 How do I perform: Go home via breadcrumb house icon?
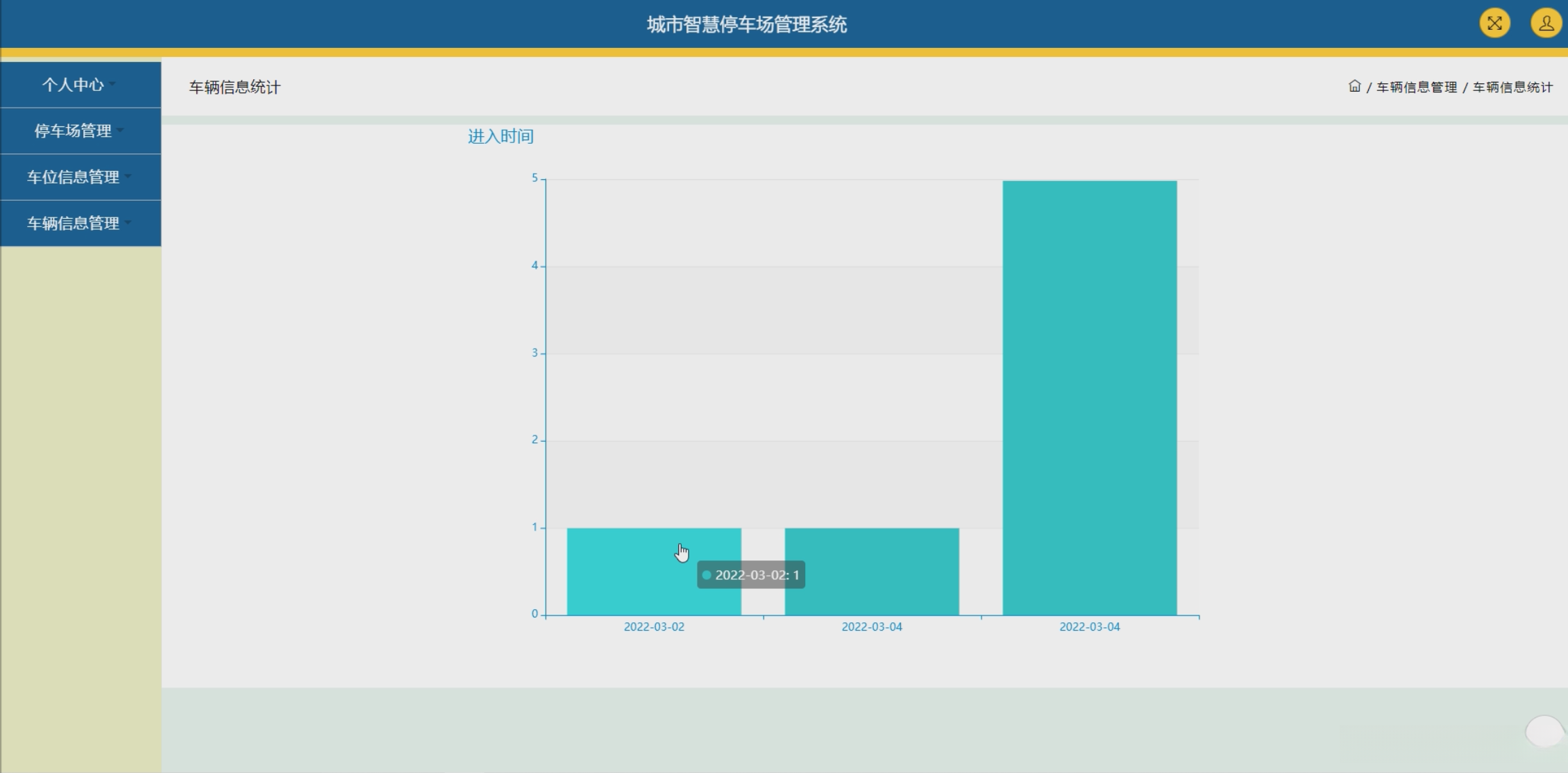[x=1354, y=86]
